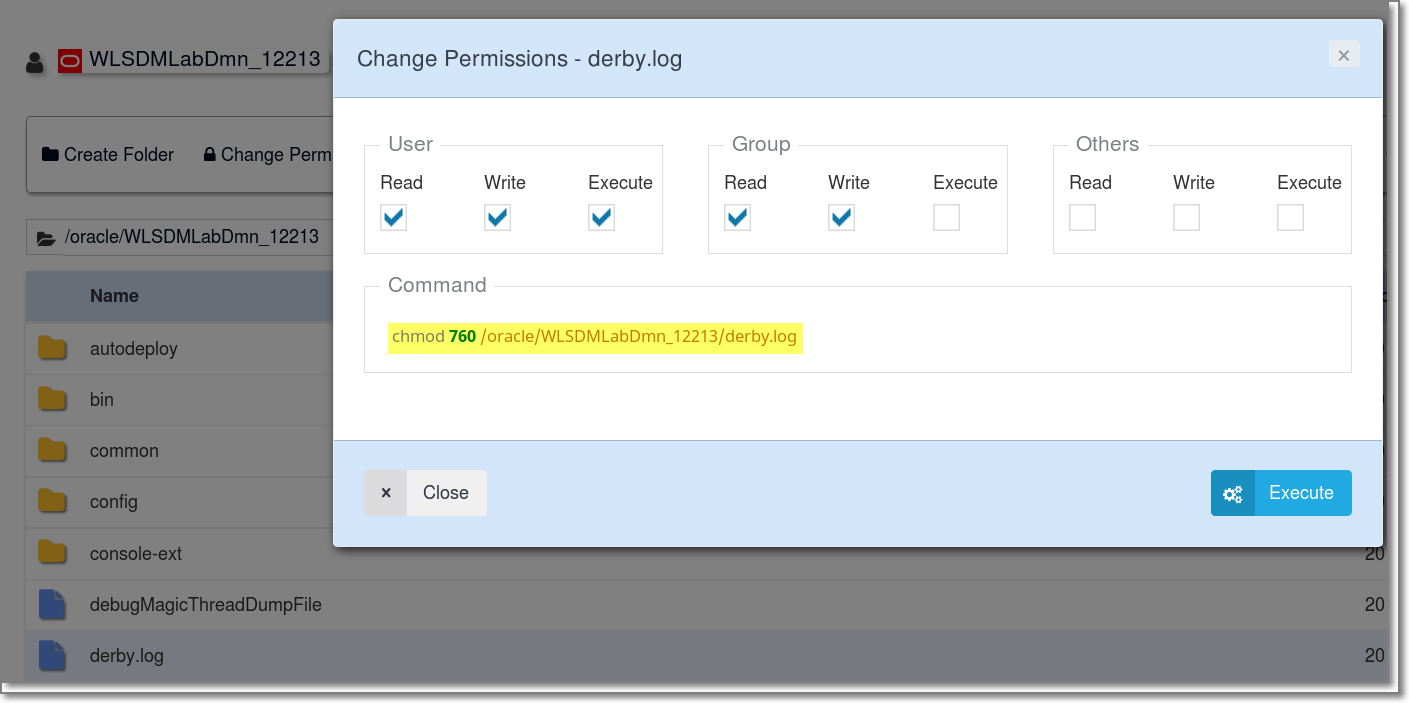Click the chmod command text

click(x=595, y=336)
